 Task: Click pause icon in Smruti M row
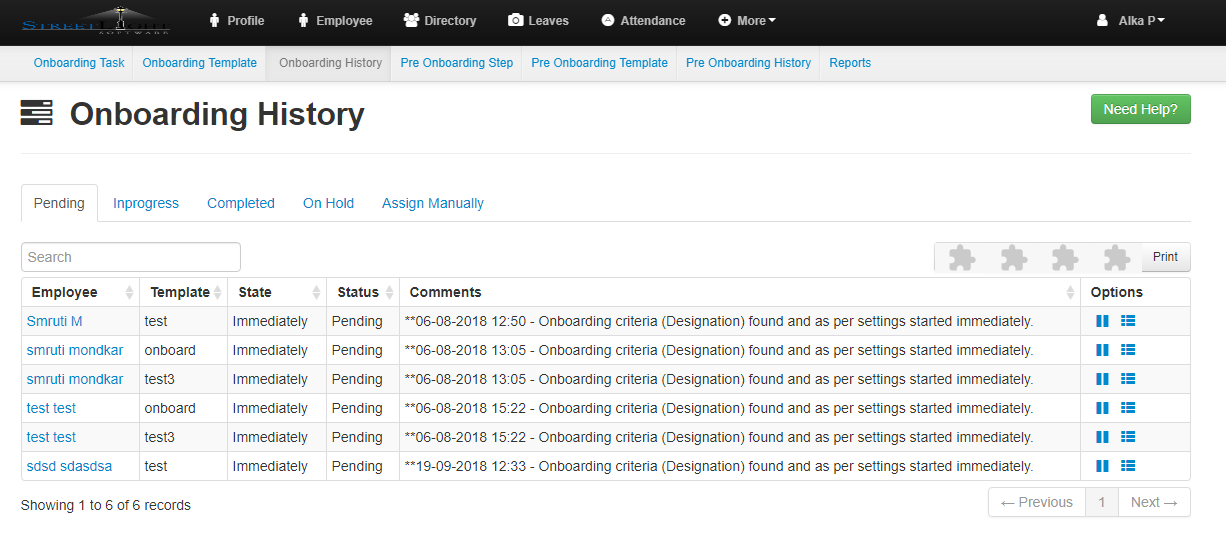tap(1102, 321)
